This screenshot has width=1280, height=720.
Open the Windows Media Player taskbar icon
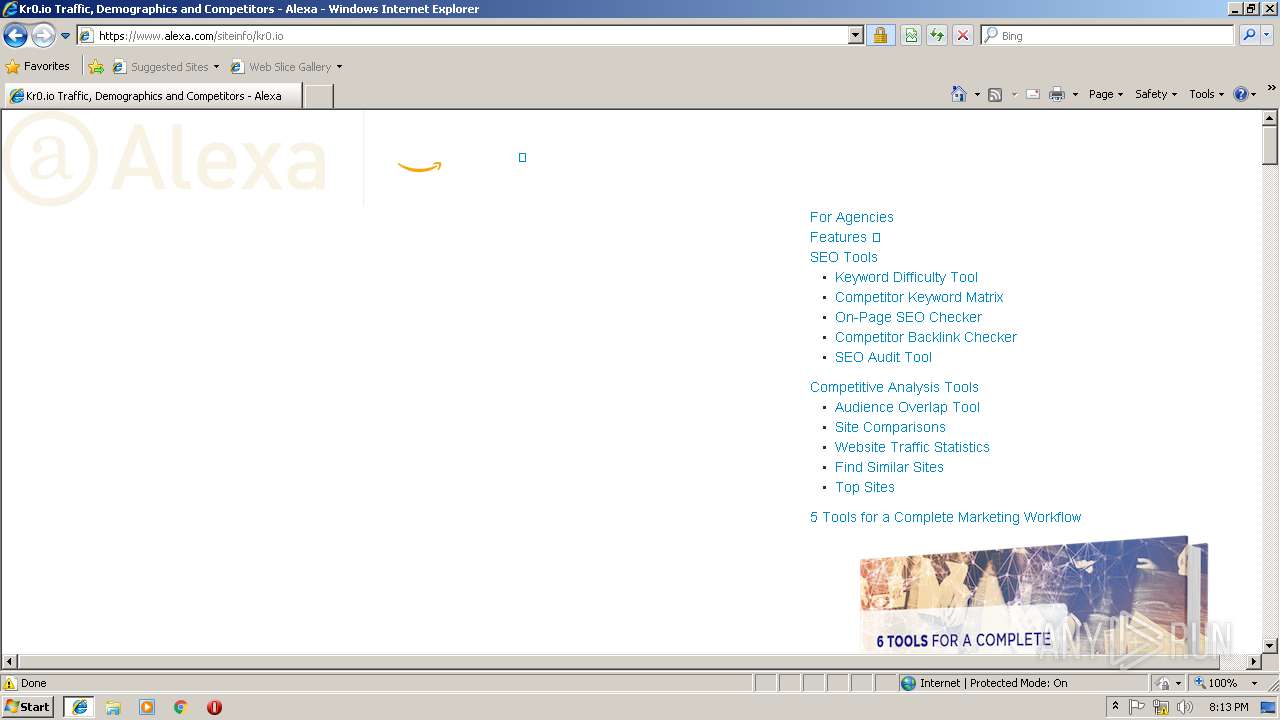click(147, 707)
